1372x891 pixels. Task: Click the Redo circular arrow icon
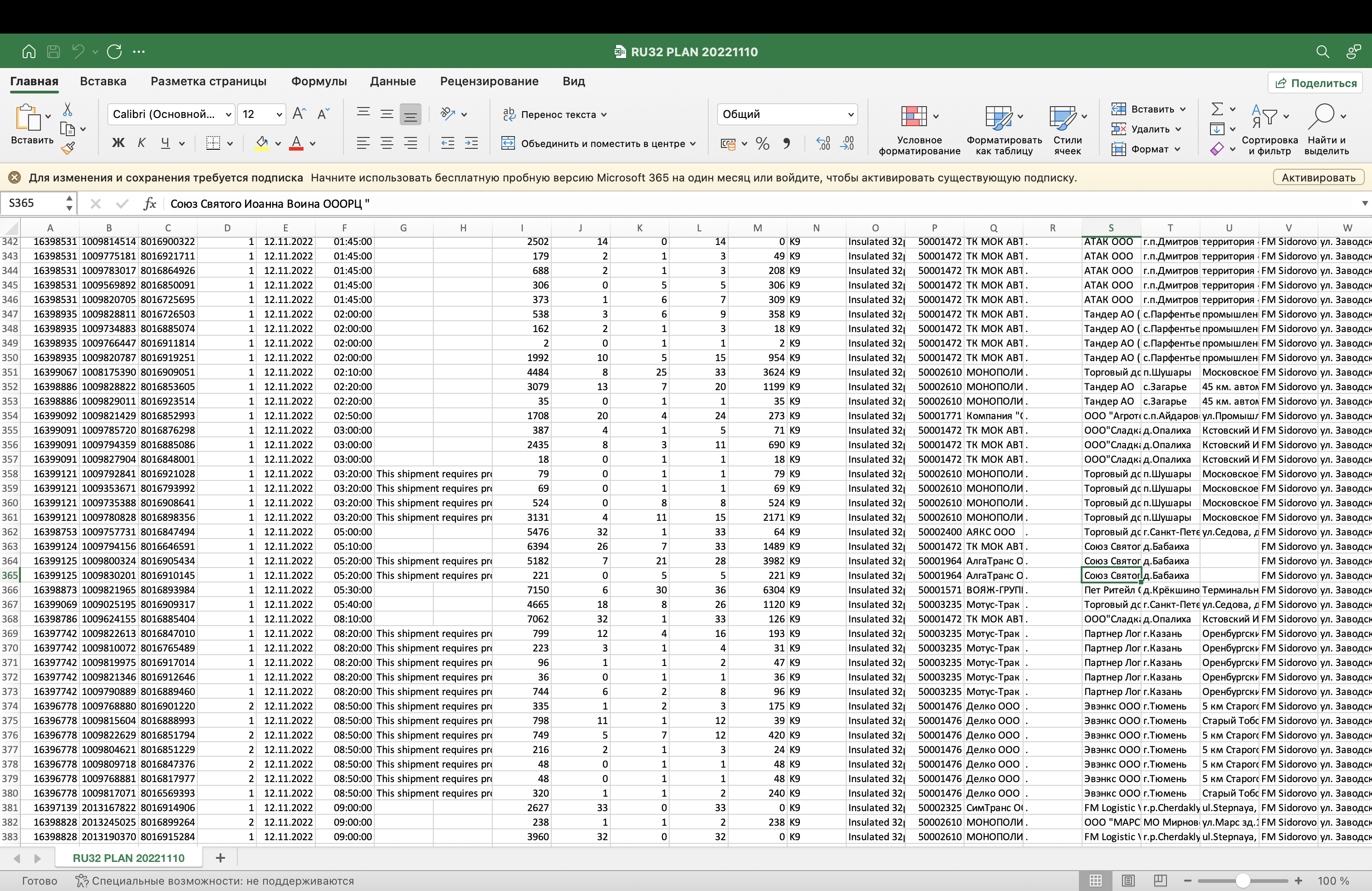(114, 52)
